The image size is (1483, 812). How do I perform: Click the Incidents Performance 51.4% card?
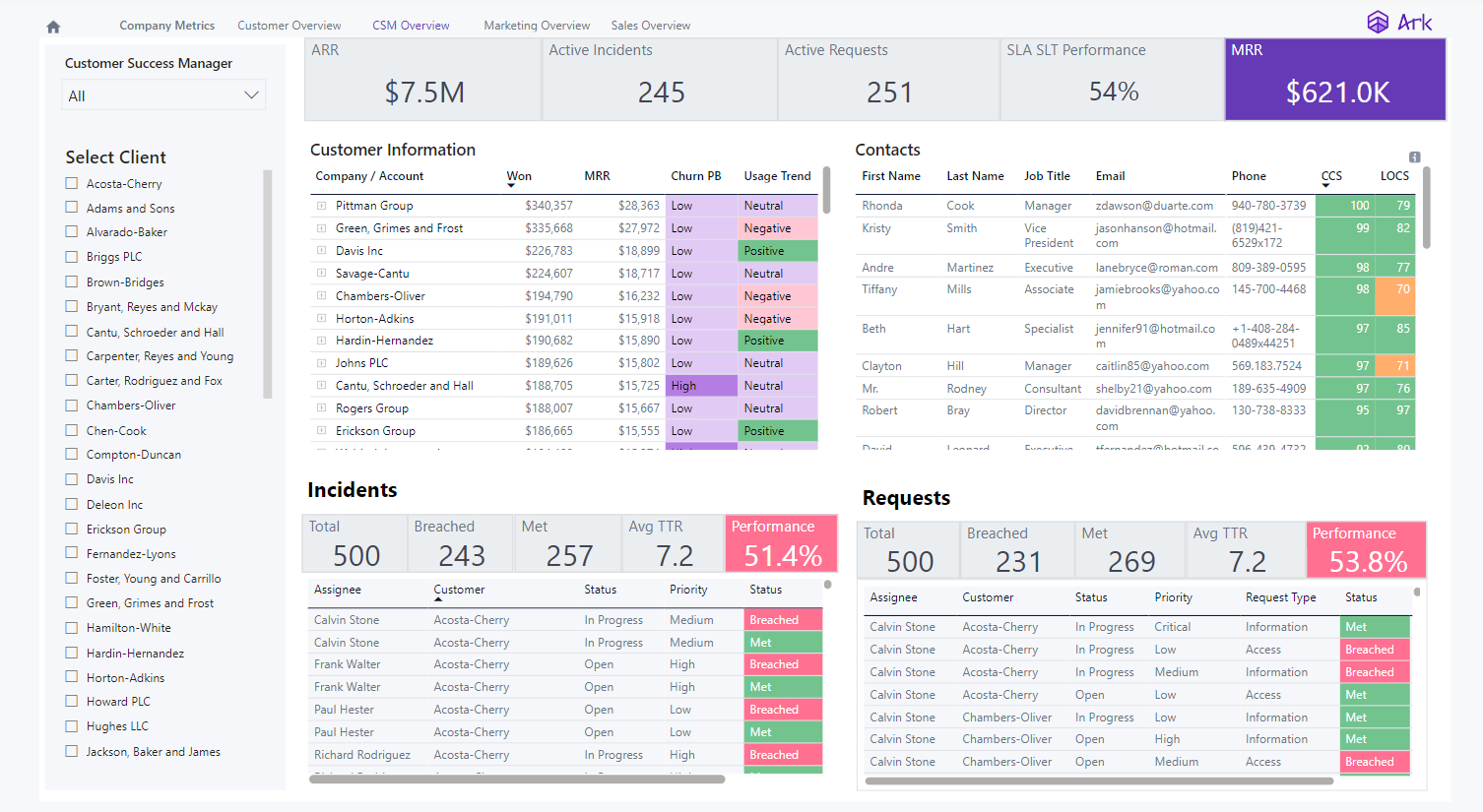click(782, 543)
